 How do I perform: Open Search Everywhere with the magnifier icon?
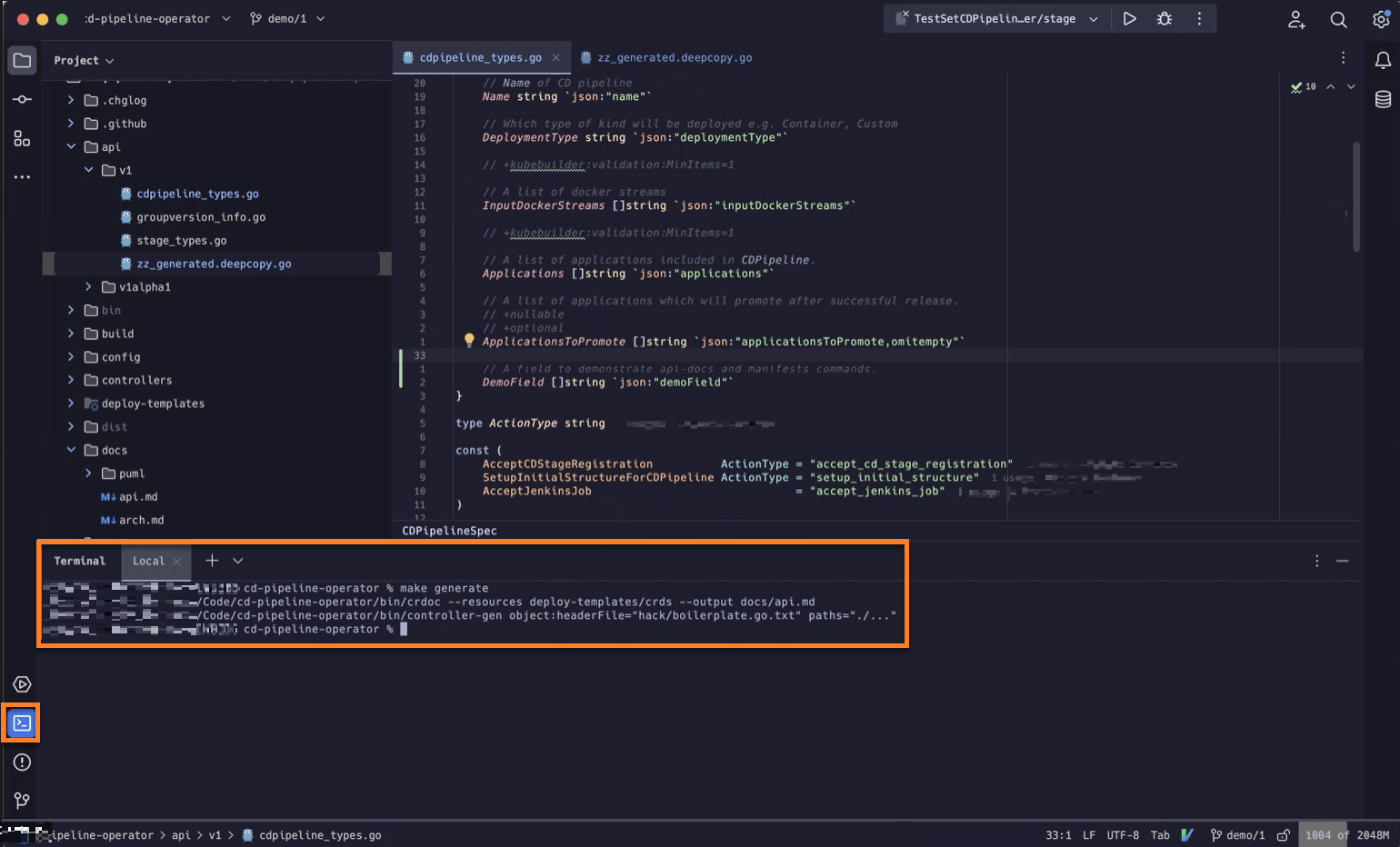1338,19
